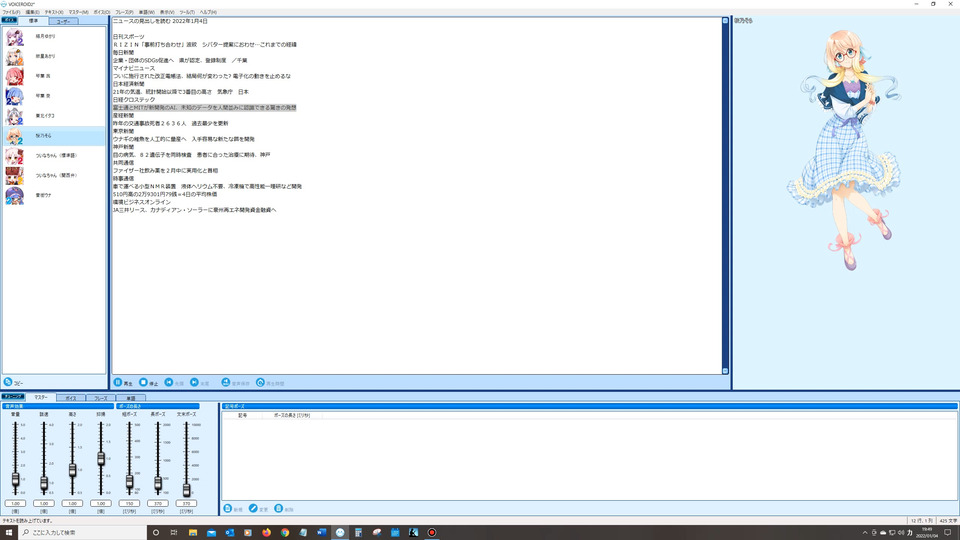Click the 削除 delete pause-symbol icon
Image resolution: width=960 pixels, height=540 pixels.
[x=279, y=508]
